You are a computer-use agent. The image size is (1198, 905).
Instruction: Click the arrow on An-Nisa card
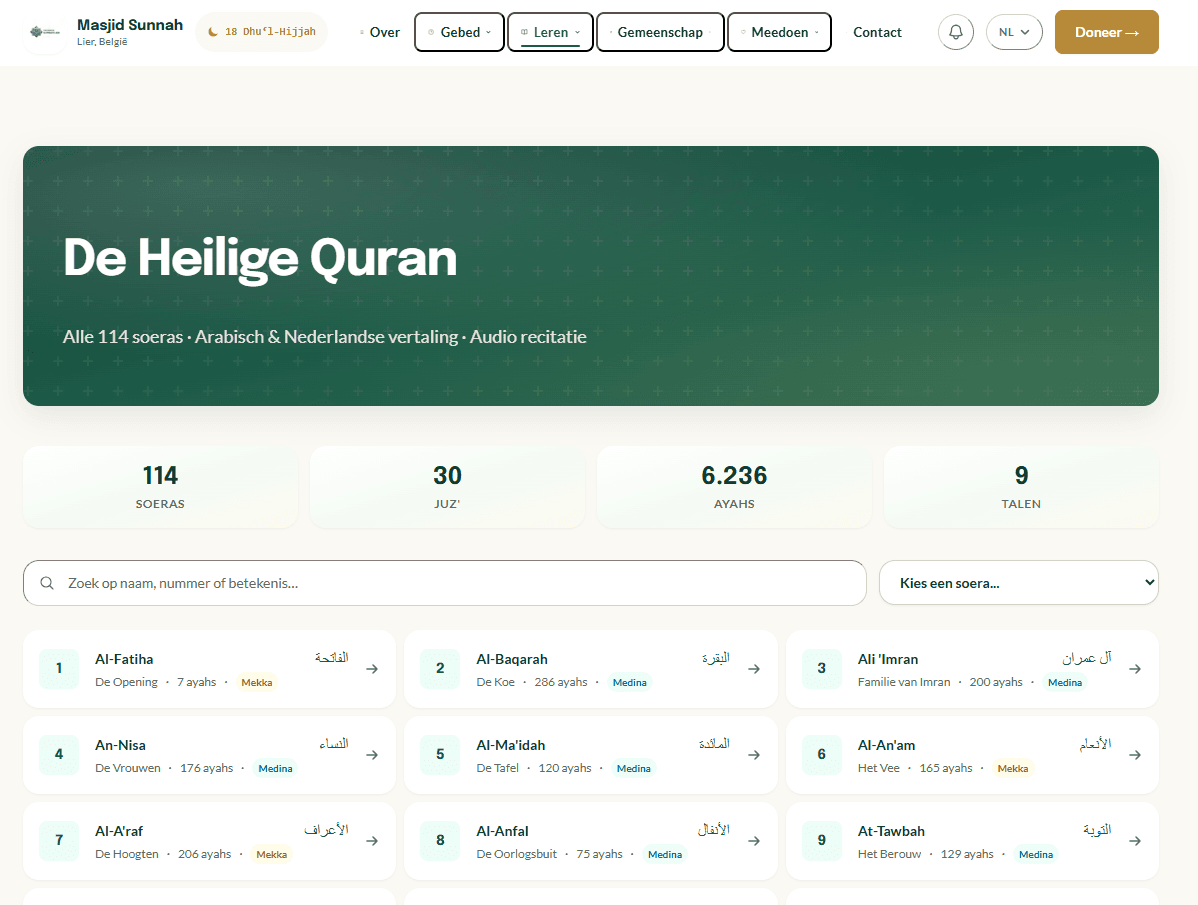372,755
